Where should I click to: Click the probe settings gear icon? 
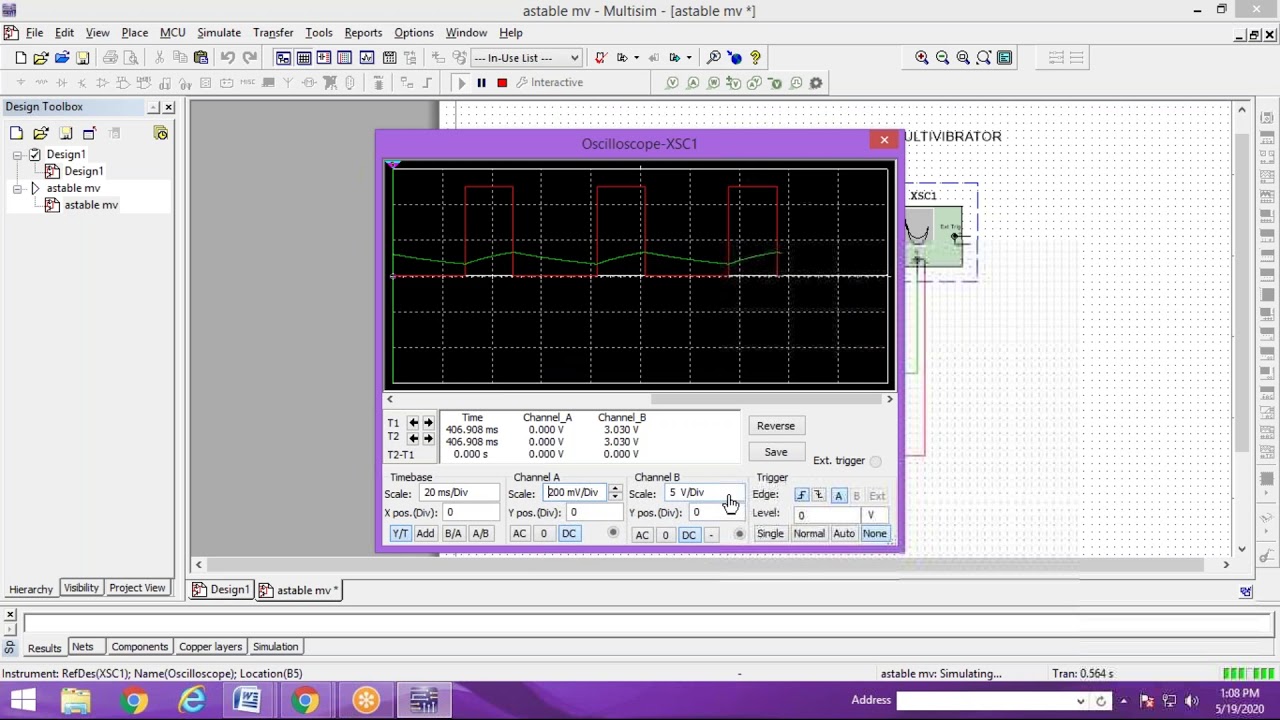tap(816, 83)
